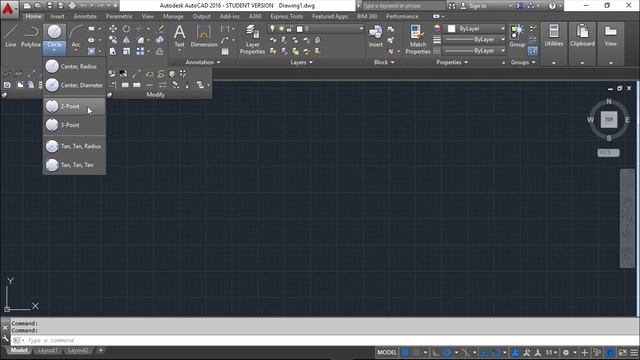Open the Insert ribbon tab

[58, 16]
